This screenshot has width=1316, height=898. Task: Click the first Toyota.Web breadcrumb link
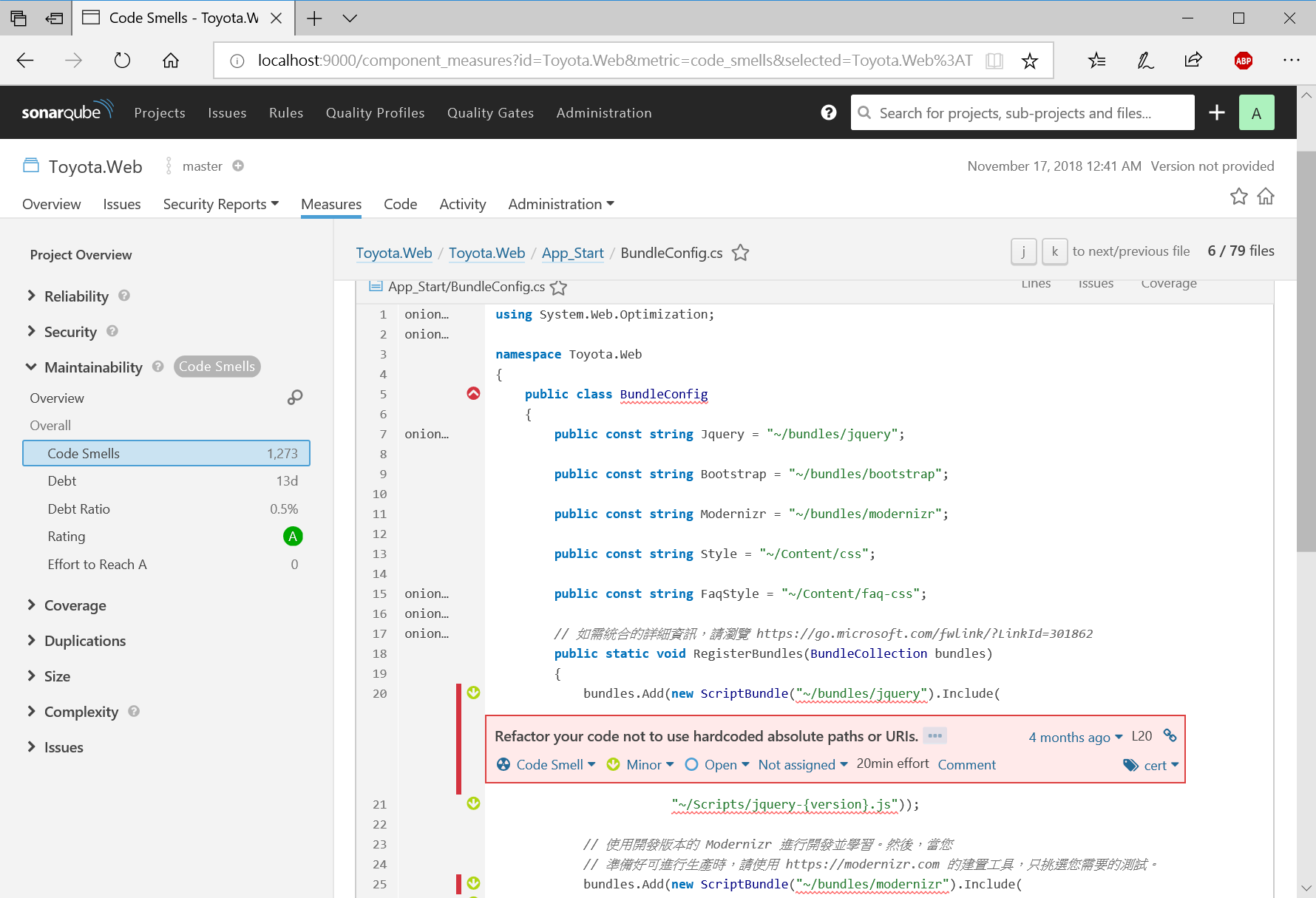click(394, 253)
